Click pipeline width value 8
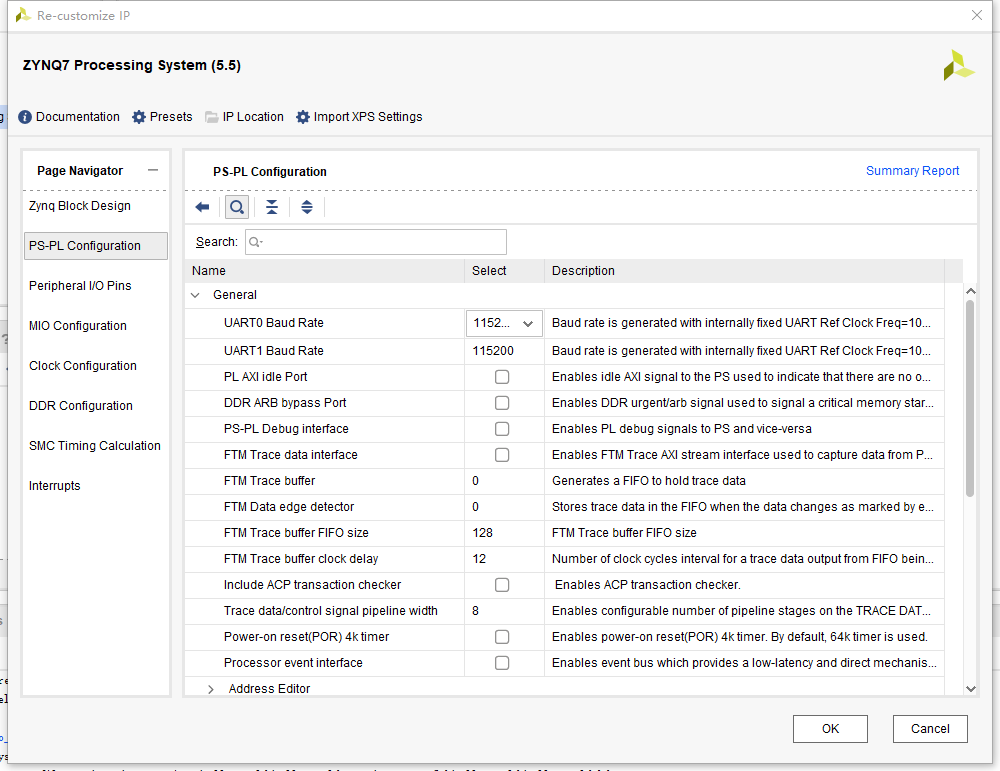 pos(475,612)
